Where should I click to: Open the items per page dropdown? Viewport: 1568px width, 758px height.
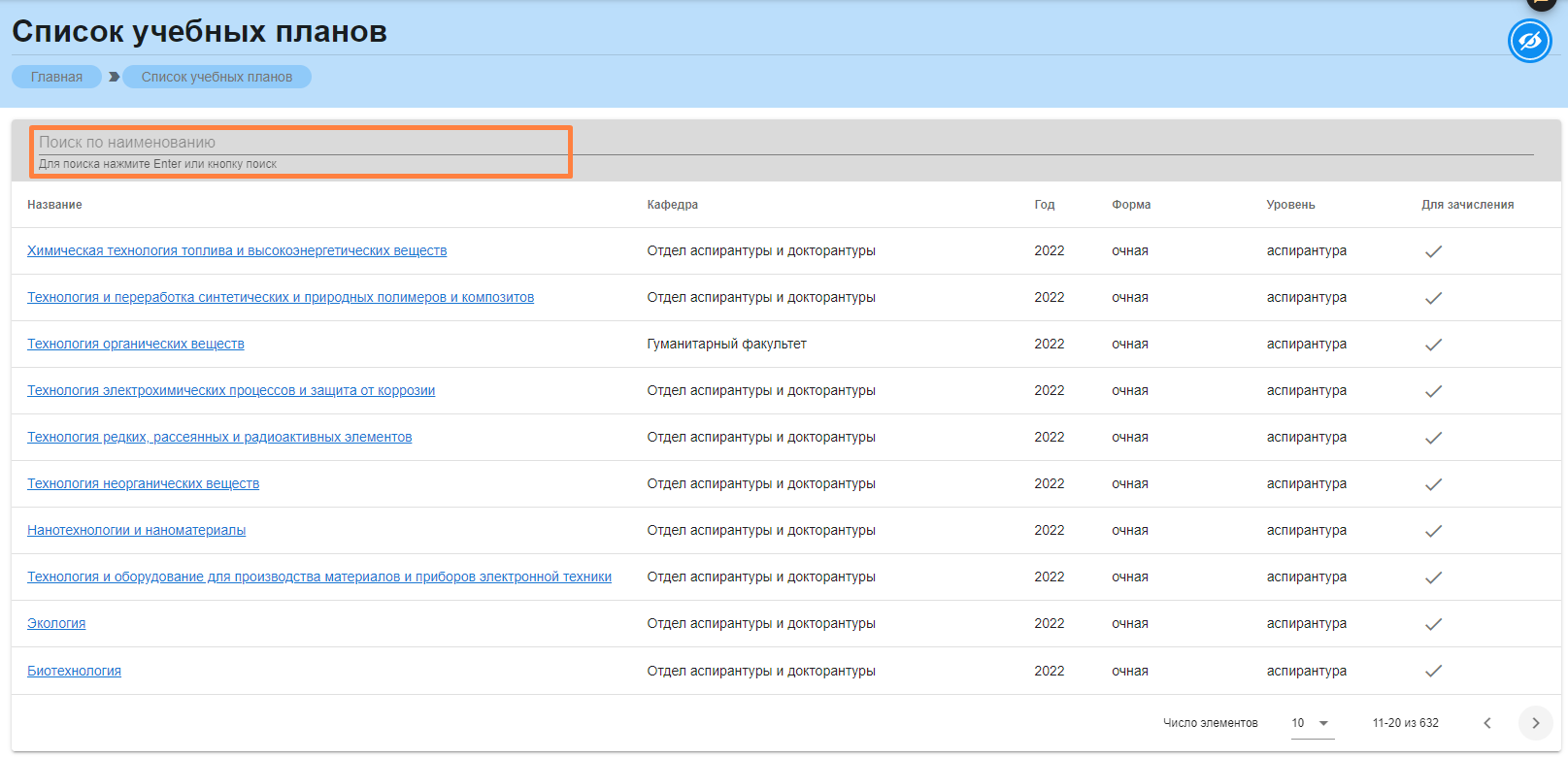[1311, 723]
